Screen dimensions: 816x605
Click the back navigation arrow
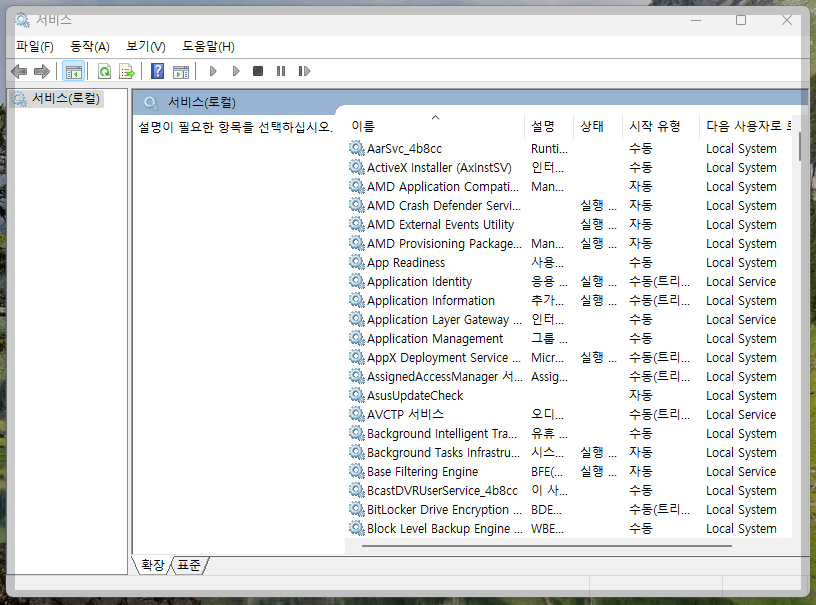18,70
